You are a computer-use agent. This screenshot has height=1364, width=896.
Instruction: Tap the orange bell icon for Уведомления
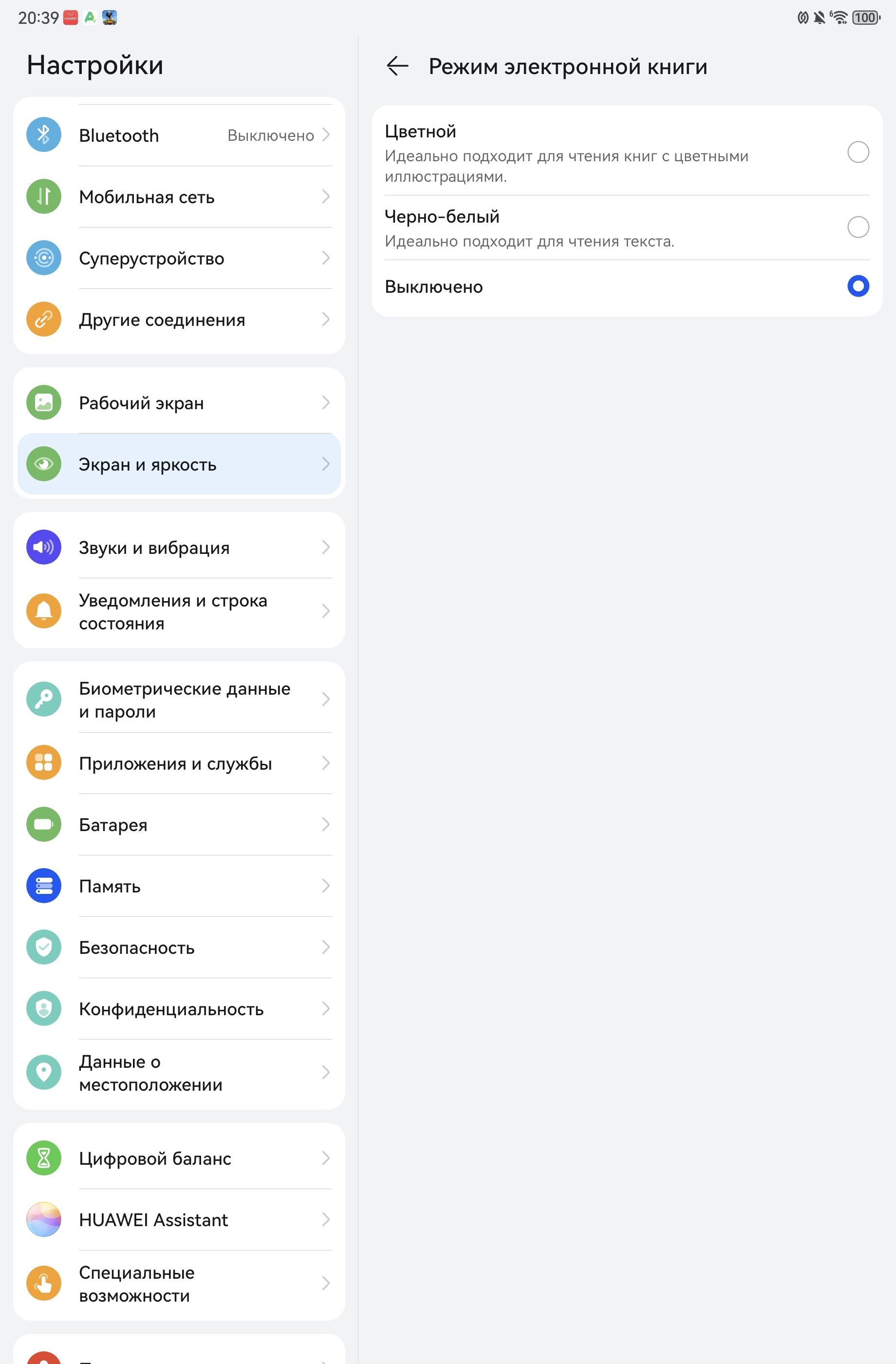pyautogui.click(x=44, y=611)
